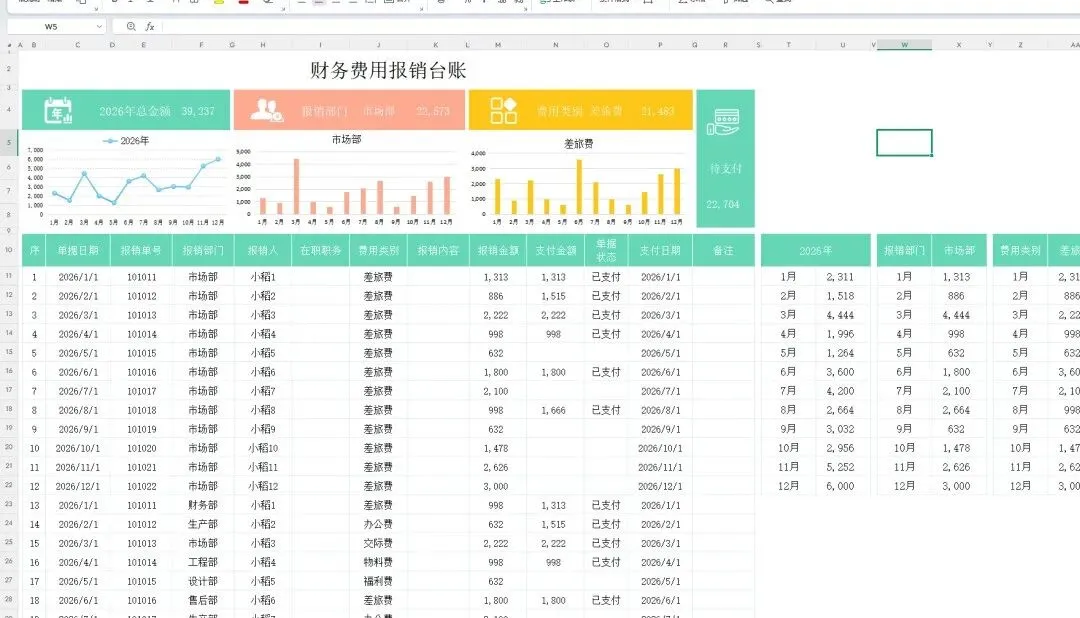The height and width of the screenshot is (618, 1080).
Task: Click the 2026年 summary table header
Action: (816, 251)
